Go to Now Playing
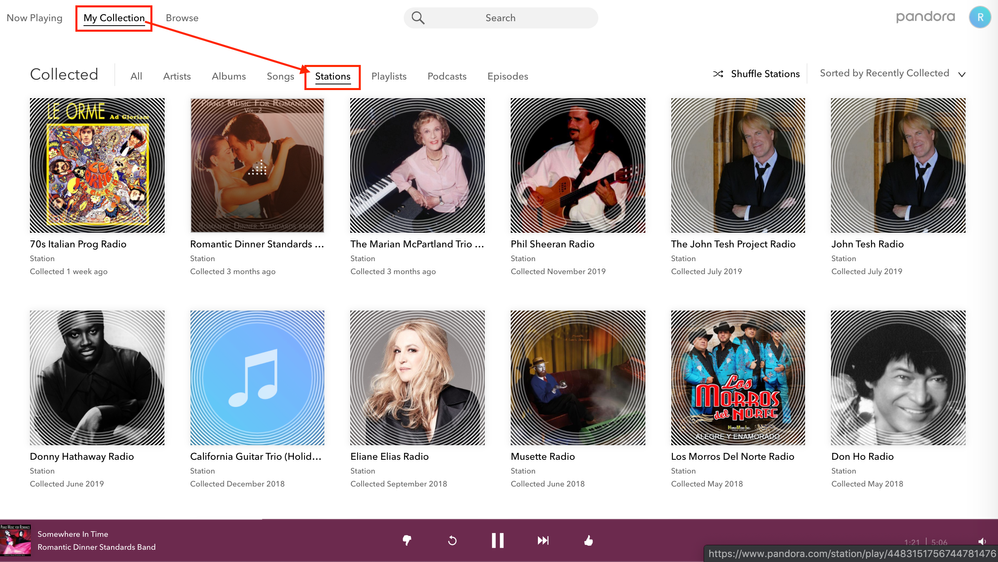This screenshot has width=998, height=562. click(34, 18)
